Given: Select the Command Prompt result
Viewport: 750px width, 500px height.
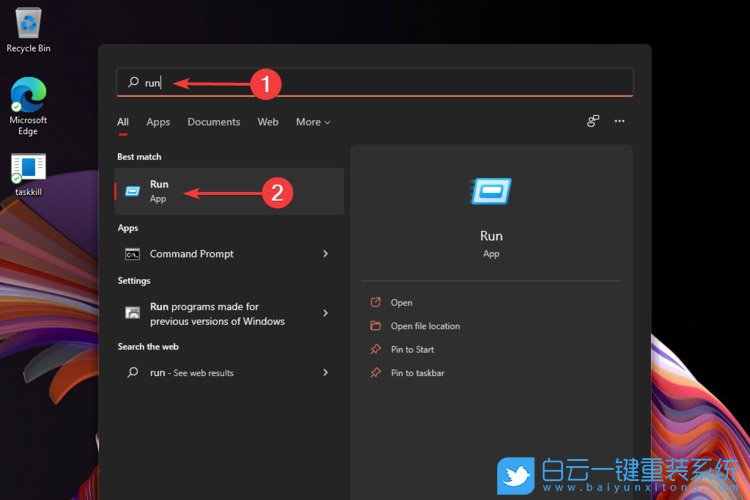Looking at the screenshot, I should (x=229, y=254).
